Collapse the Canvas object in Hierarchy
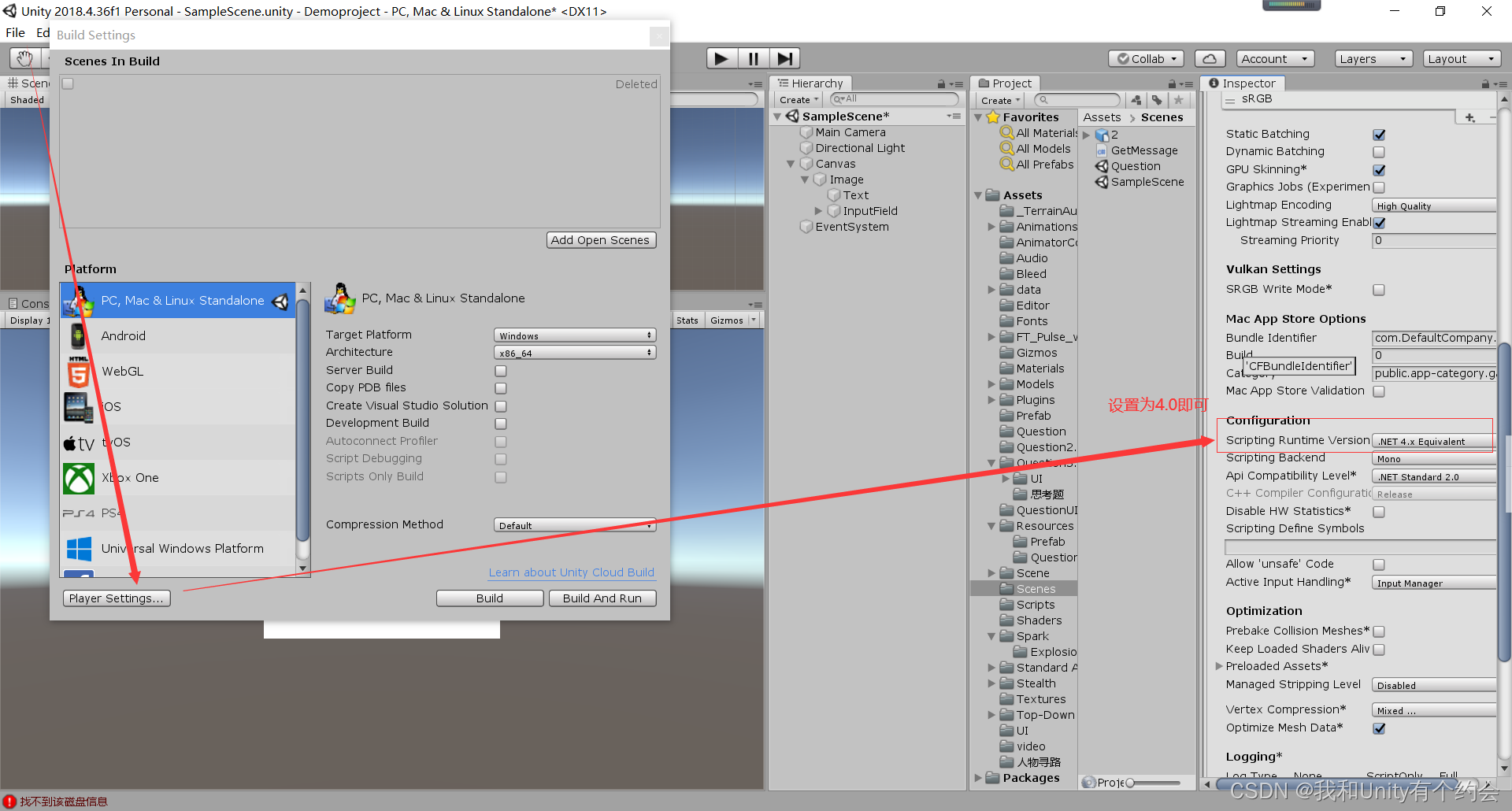Viewport: 1512px width, 811px height. (791, 164)
